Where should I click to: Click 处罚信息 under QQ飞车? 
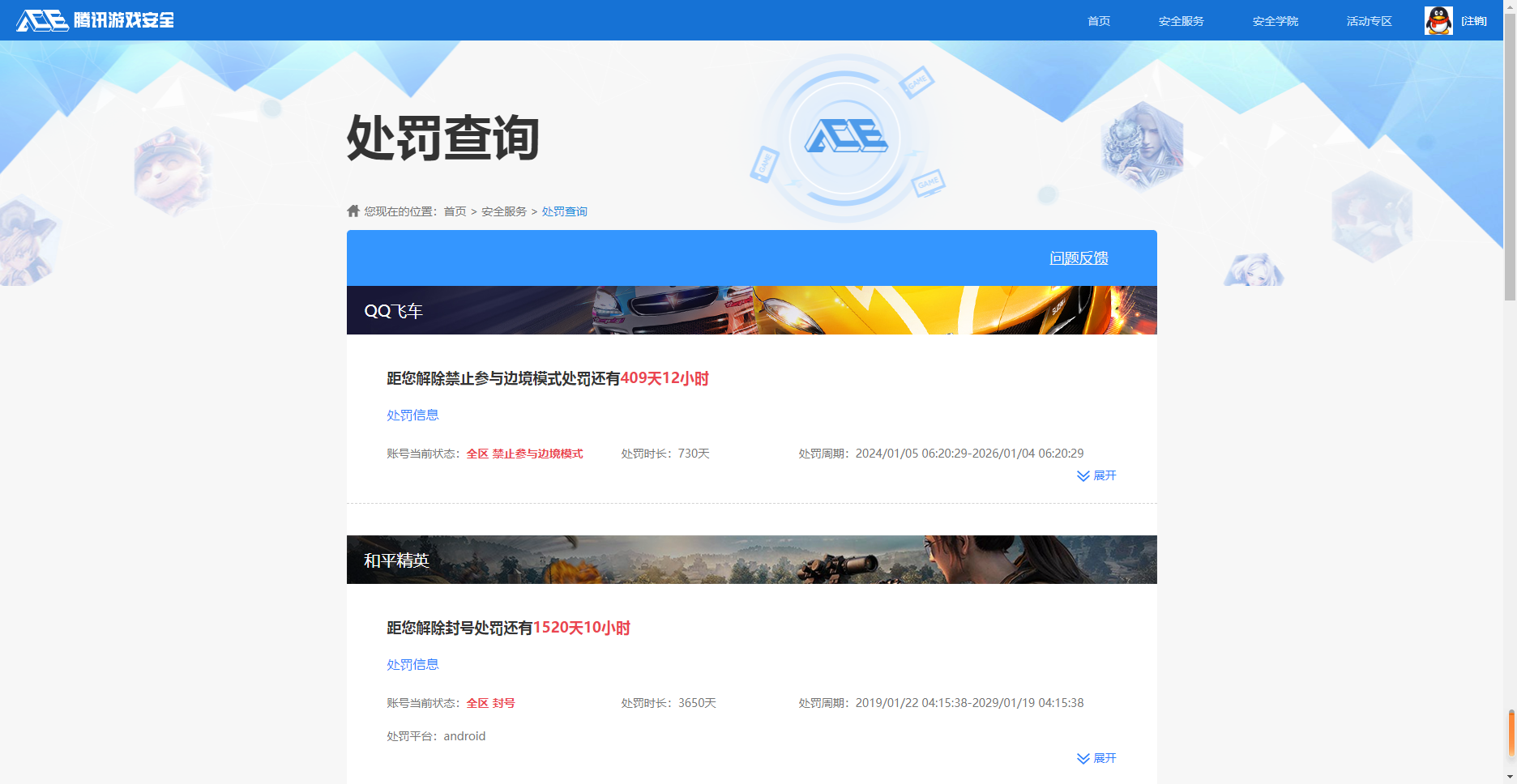(412, 415)
